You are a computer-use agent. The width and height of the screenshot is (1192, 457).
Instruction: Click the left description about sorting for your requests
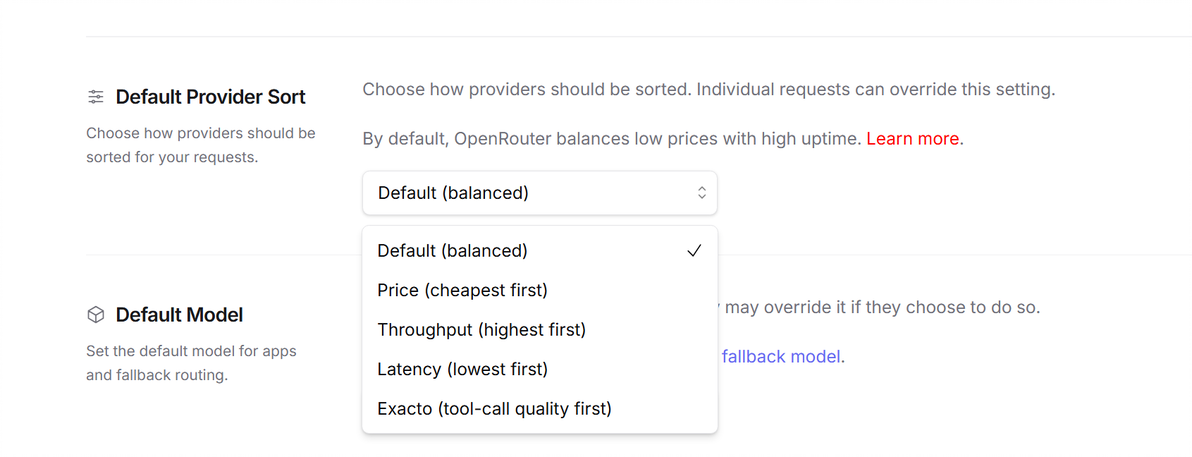click(x=201, y=146)
